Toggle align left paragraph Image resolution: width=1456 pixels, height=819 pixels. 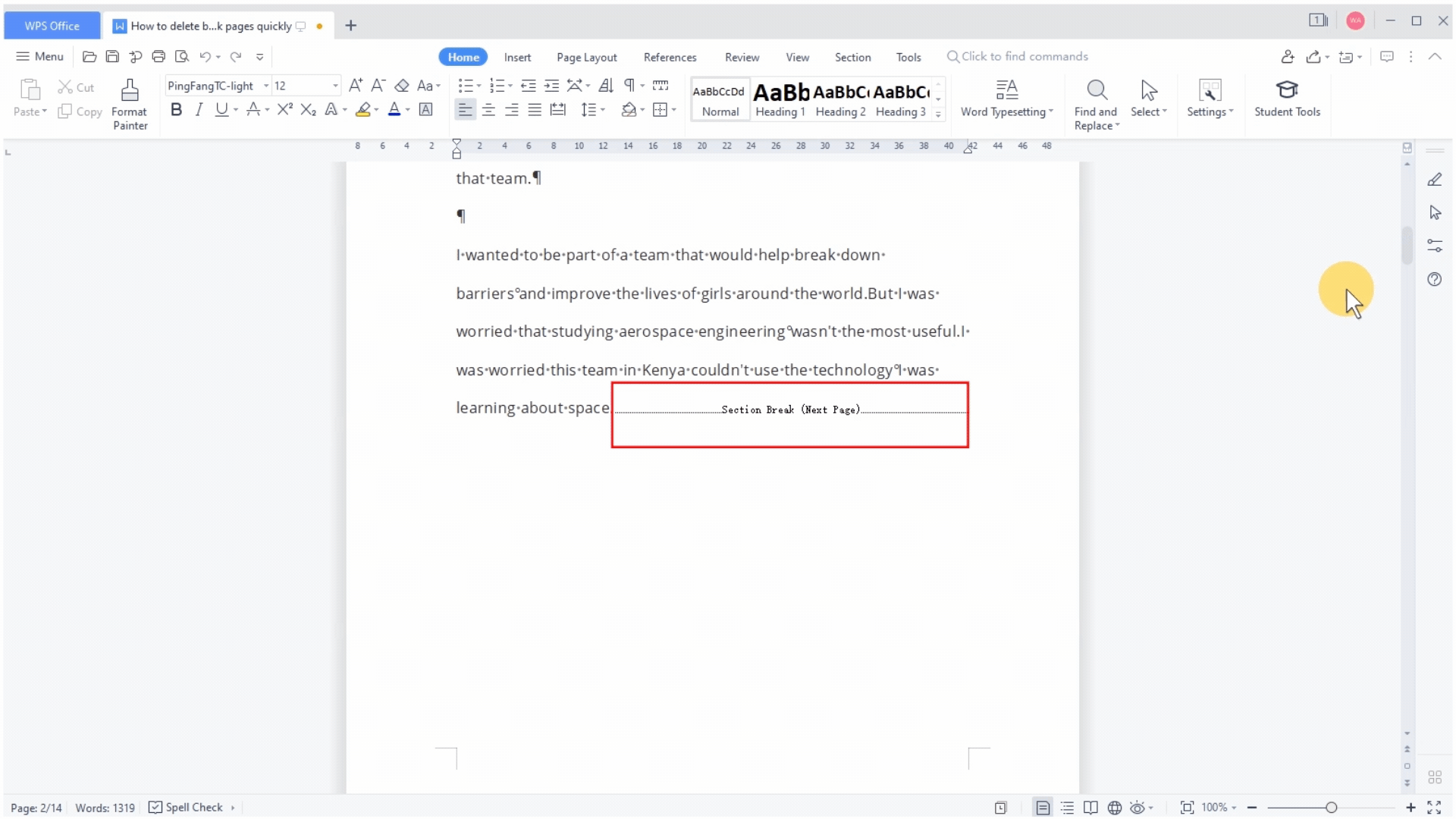[465, 110]
